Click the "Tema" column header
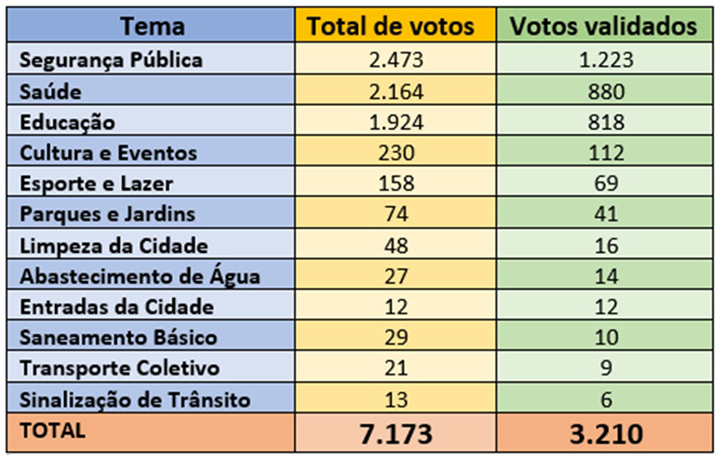The image size is (720, 455). (x=152, y=27)
